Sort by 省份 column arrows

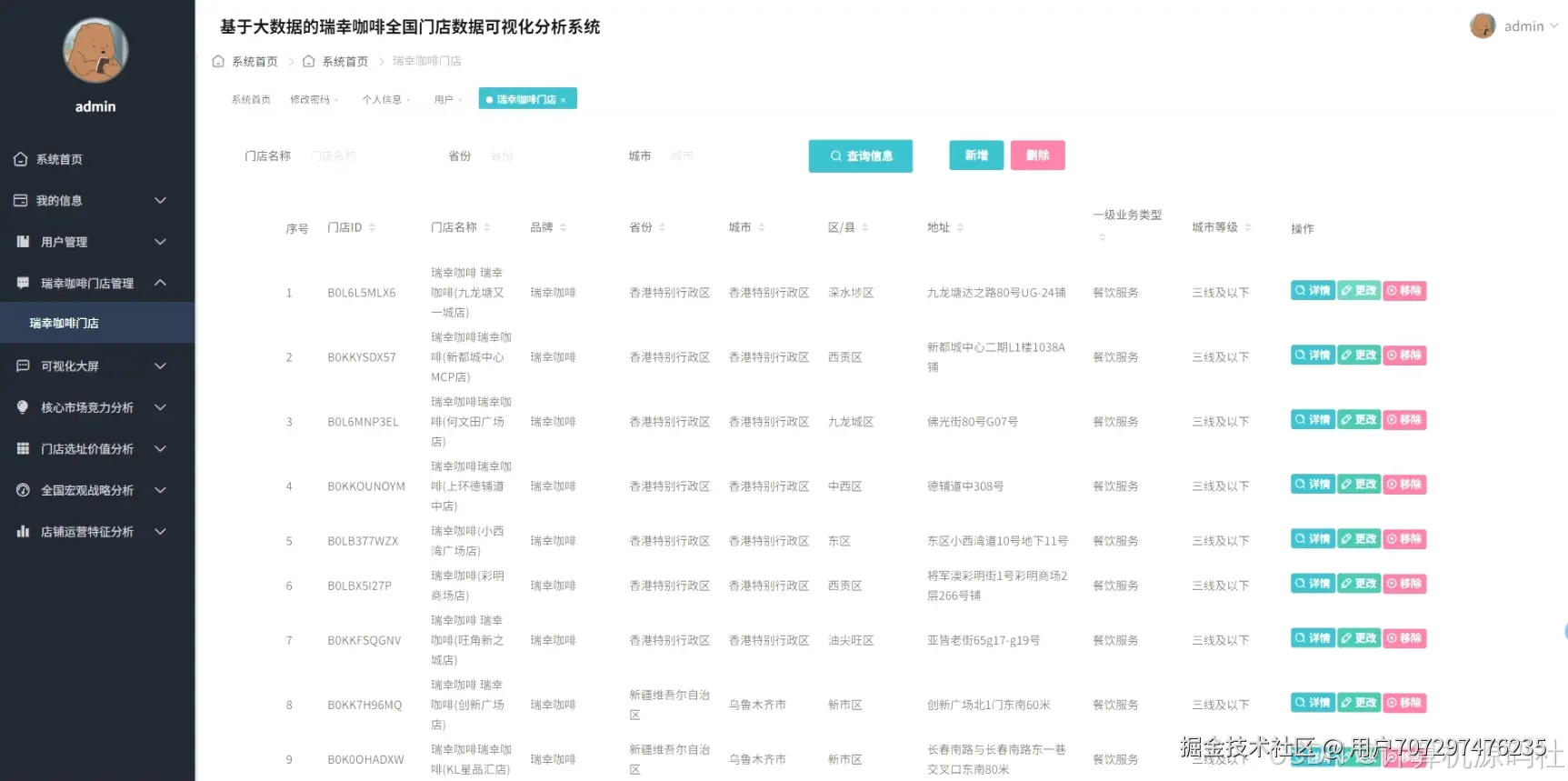662,227
